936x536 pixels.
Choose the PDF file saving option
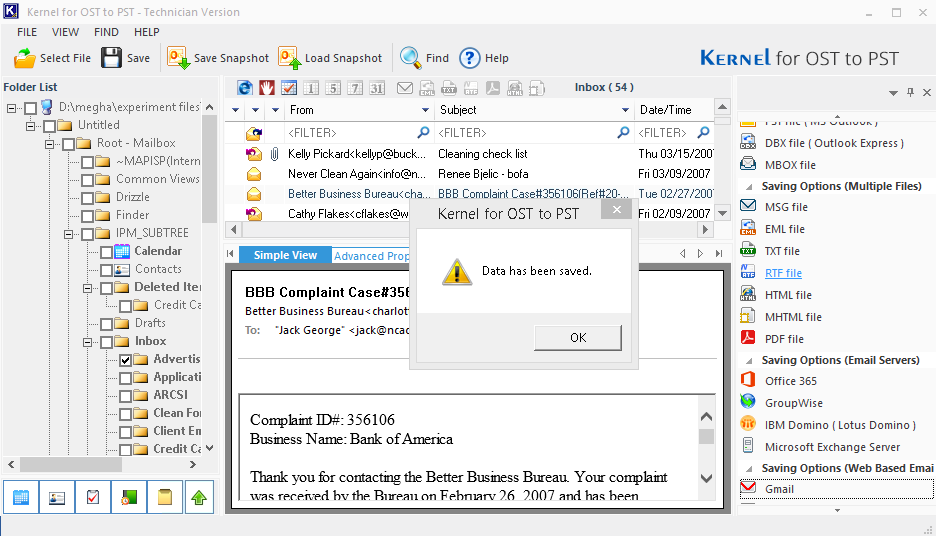(784, 339)
